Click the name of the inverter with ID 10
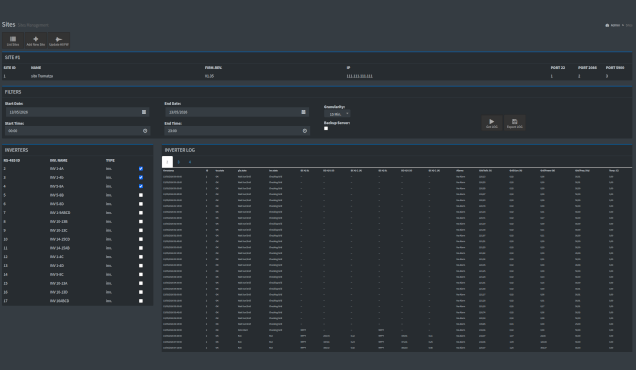 pyautogui.click(x=60, y=239)
